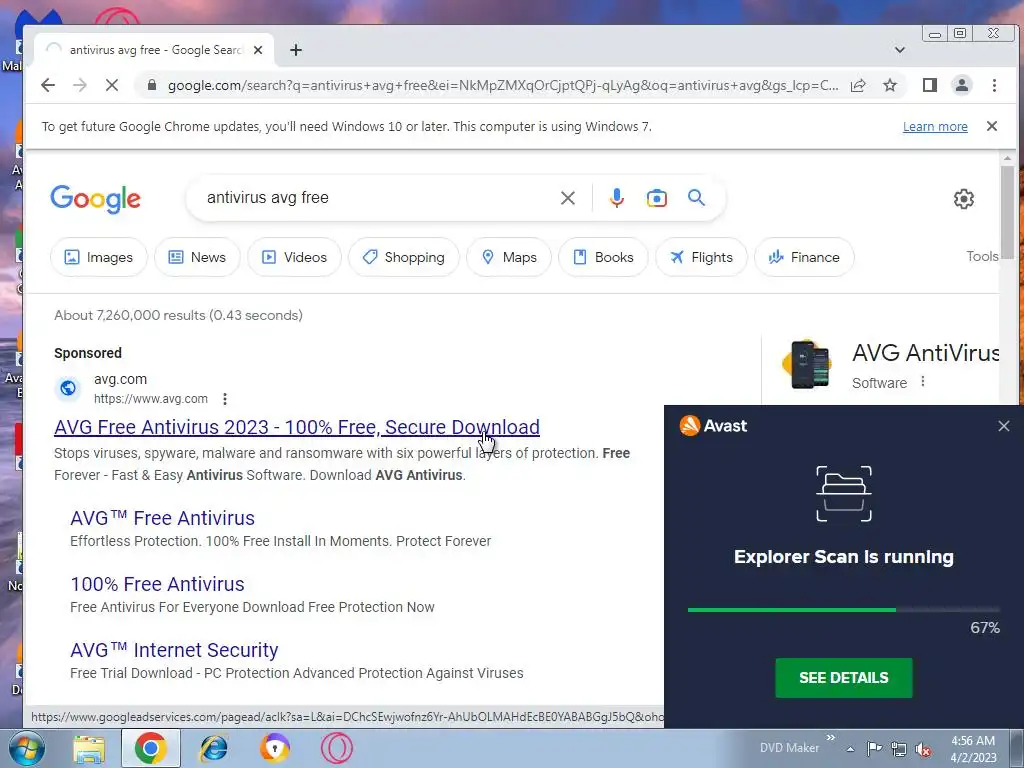
Task: Click the Avast logo in popup
Action: pos(713,426)
